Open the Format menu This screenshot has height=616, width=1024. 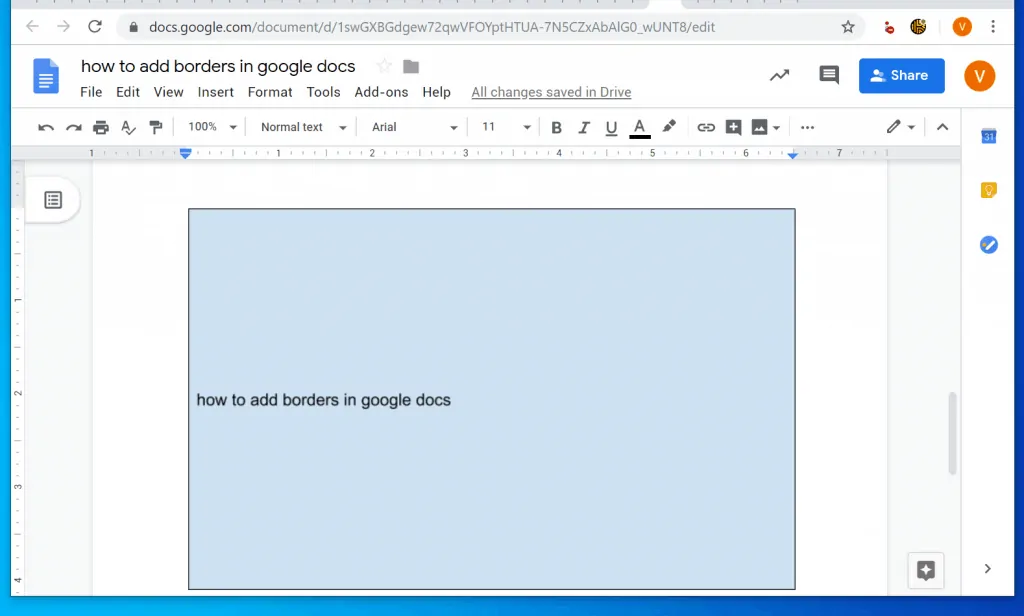coord(269,92)
